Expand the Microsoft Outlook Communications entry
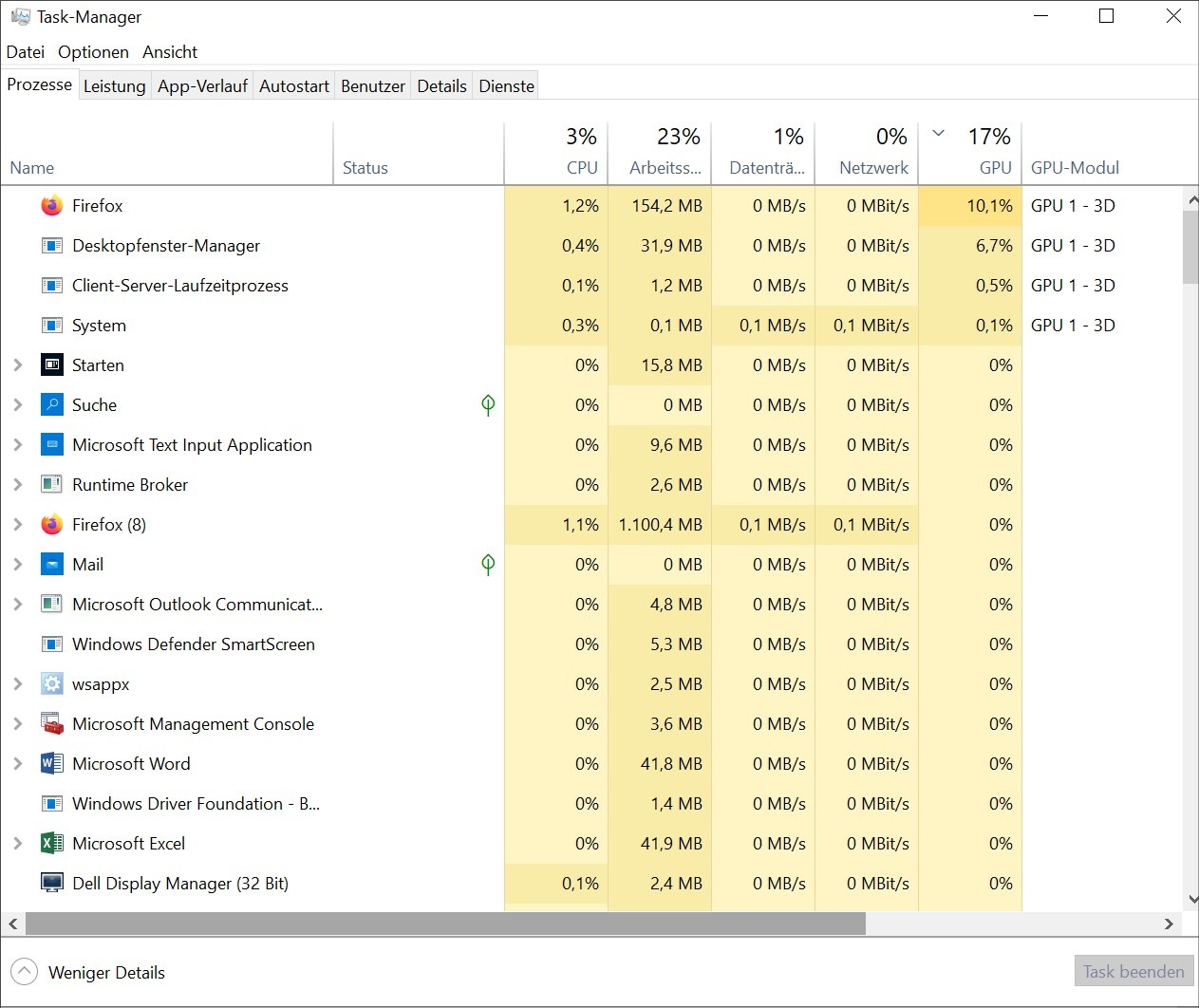The height and width of the screenshot is (1008, 1199). pyautogui.click(x=17, y=605)
